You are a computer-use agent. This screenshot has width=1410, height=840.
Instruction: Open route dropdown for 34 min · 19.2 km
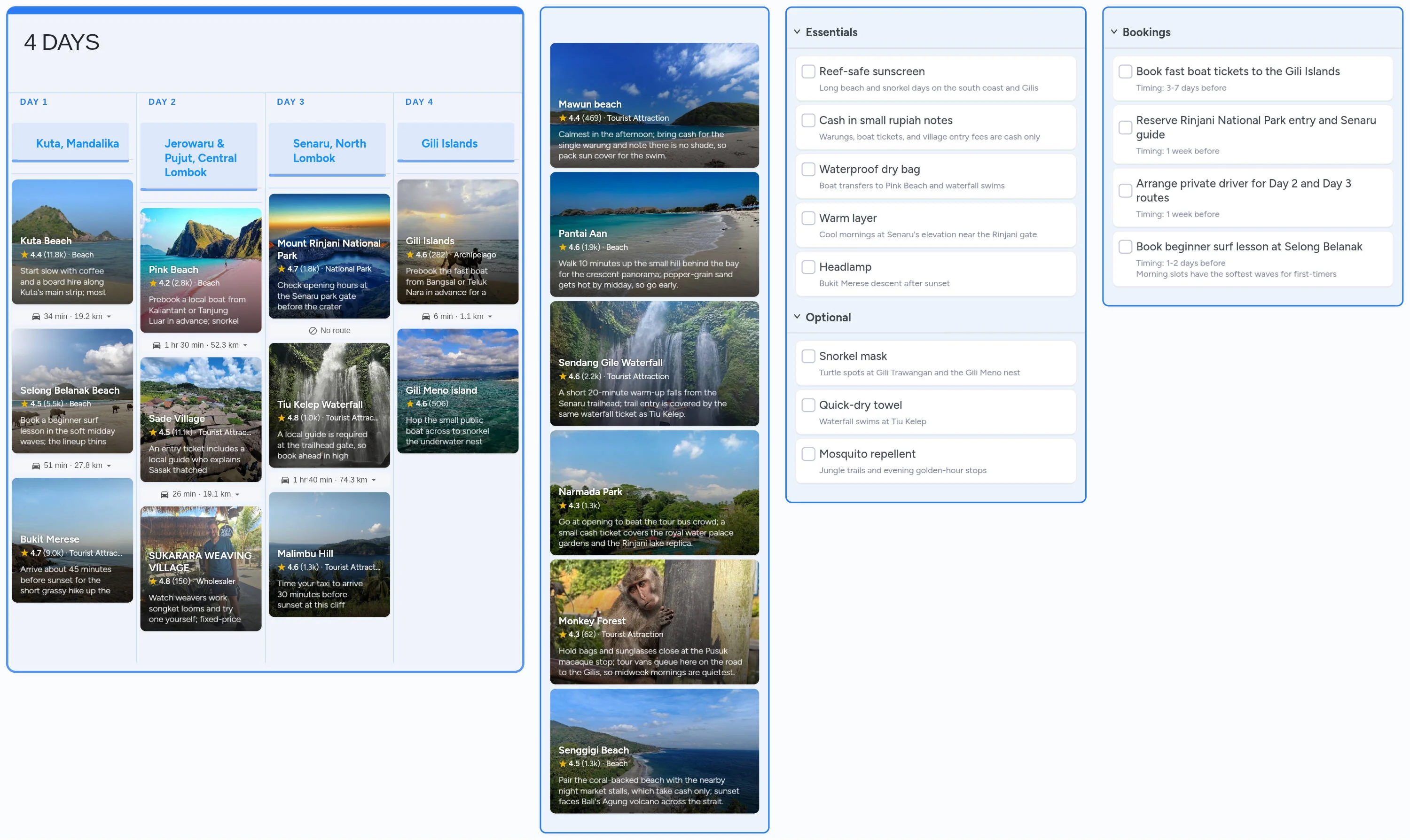109,317
